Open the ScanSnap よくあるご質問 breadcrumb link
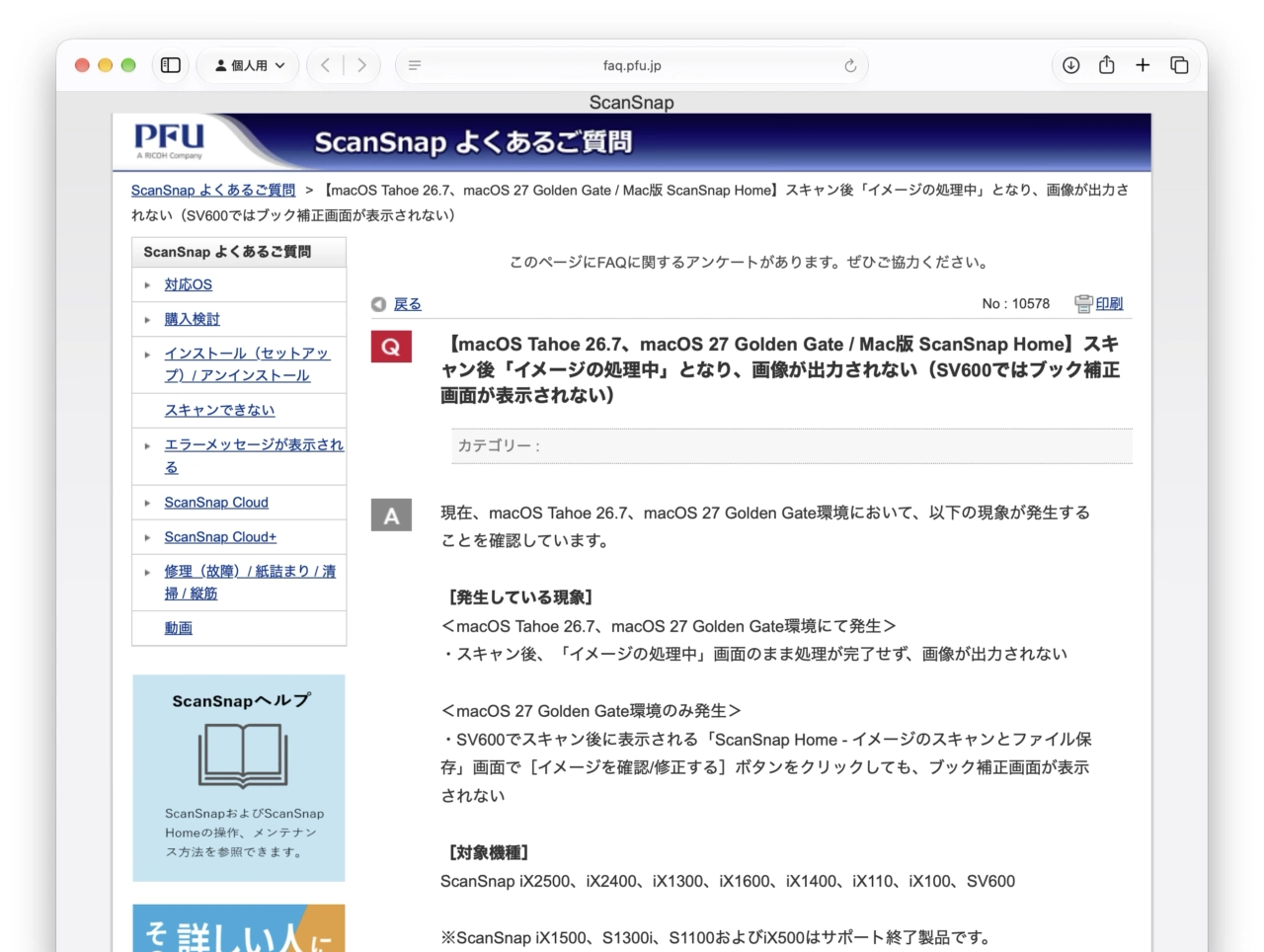 213,190
